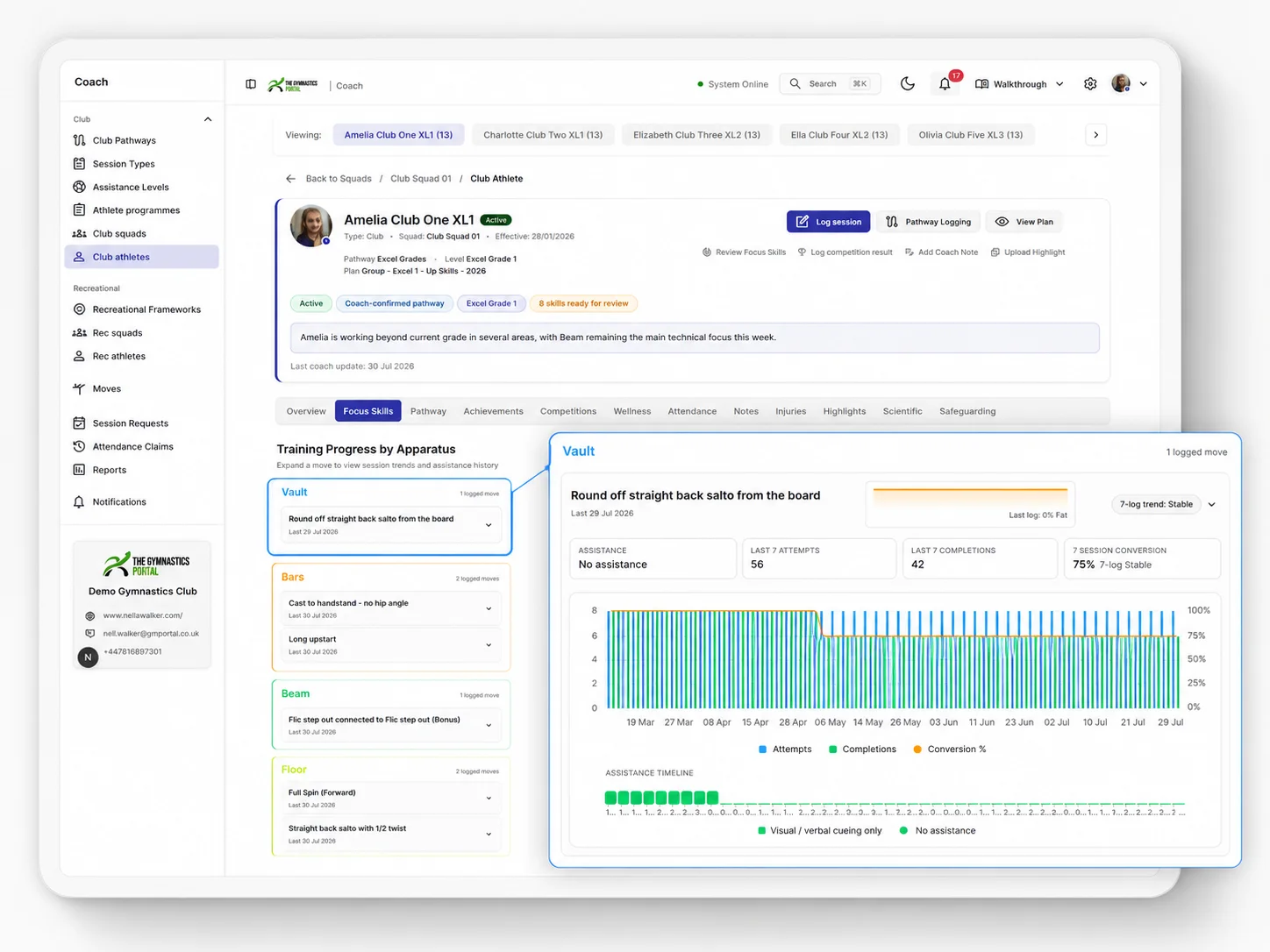This screenshot has width=1270, height=952.
Task: Switch to Safeguarding tab
Action: 967,411
